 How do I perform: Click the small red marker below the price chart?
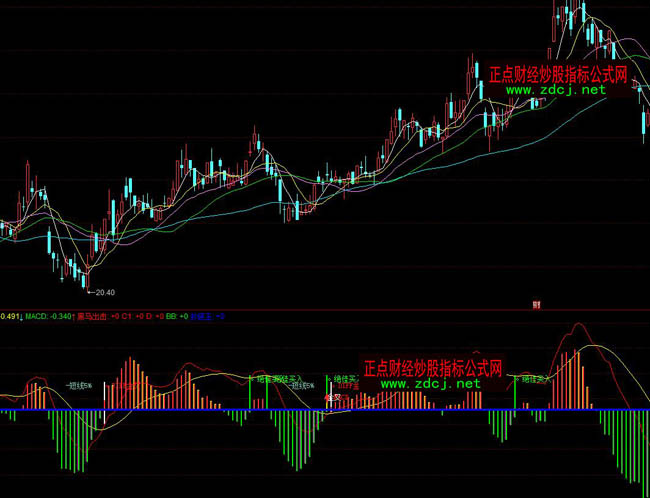click(x=536, y=303)
